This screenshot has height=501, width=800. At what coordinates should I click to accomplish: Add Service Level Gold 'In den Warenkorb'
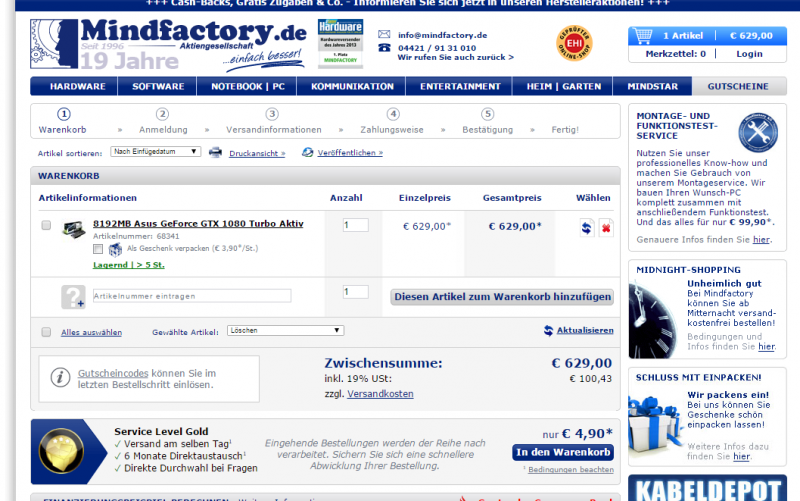click(562, 452)
